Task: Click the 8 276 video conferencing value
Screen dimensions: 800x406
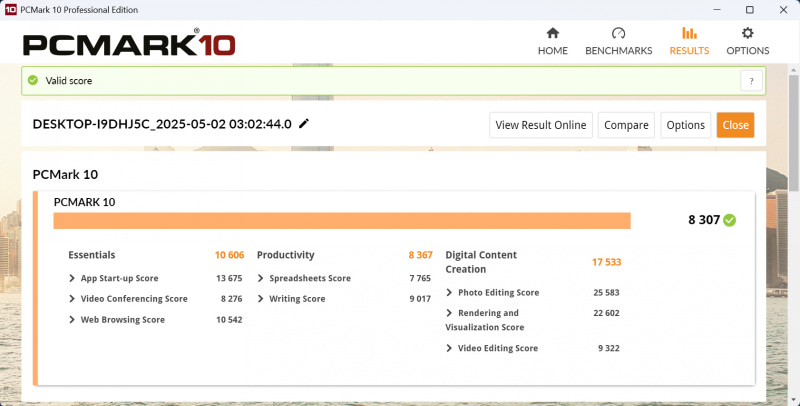Action: (232, 299)
